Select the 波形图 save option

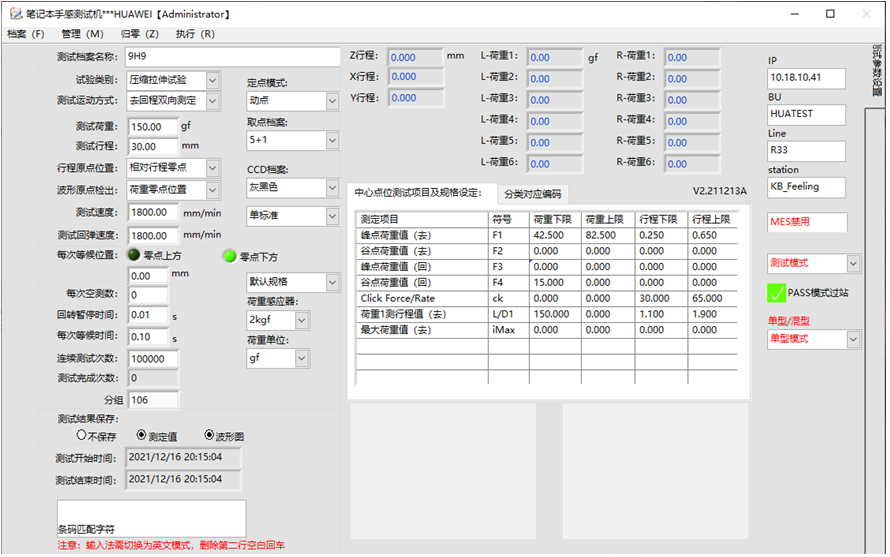tap(209, 435)
